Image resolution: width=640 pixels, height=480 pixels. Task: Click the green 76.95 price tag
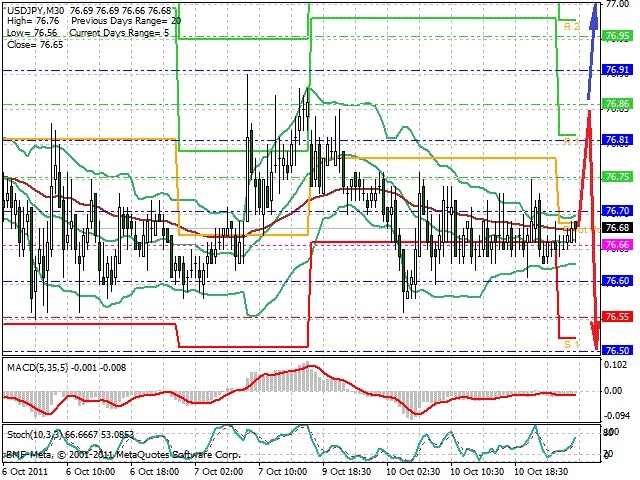tap(617, 36)
